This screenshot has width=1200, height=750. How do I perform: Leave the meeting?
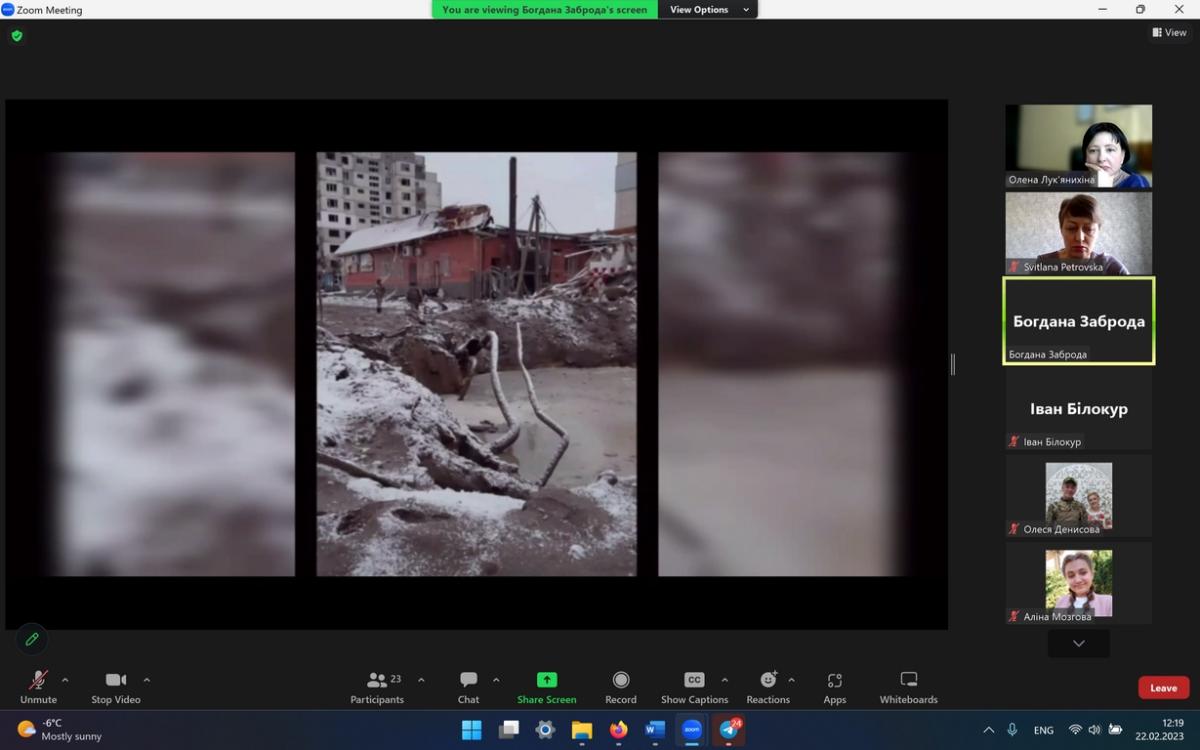[x=1163, y=688]
